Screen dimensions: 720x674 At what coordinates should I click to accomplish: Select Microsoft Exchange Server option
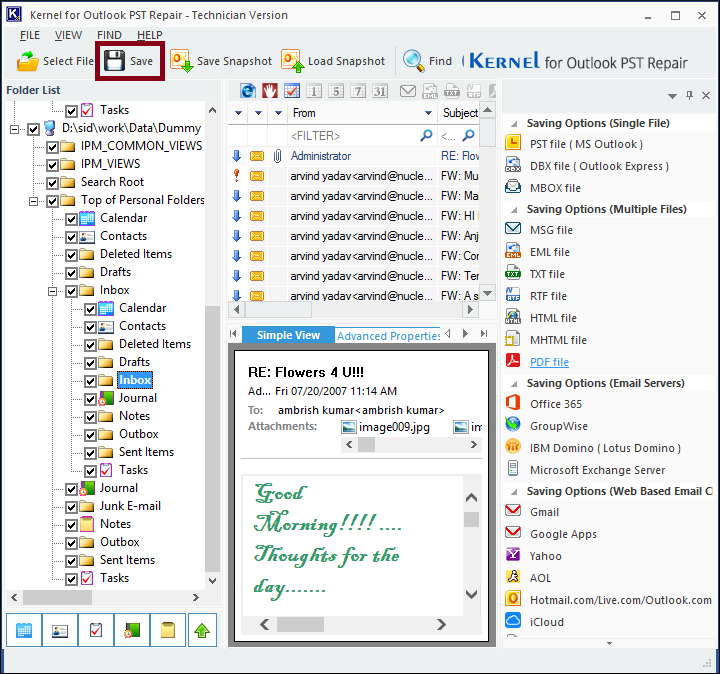597,470
